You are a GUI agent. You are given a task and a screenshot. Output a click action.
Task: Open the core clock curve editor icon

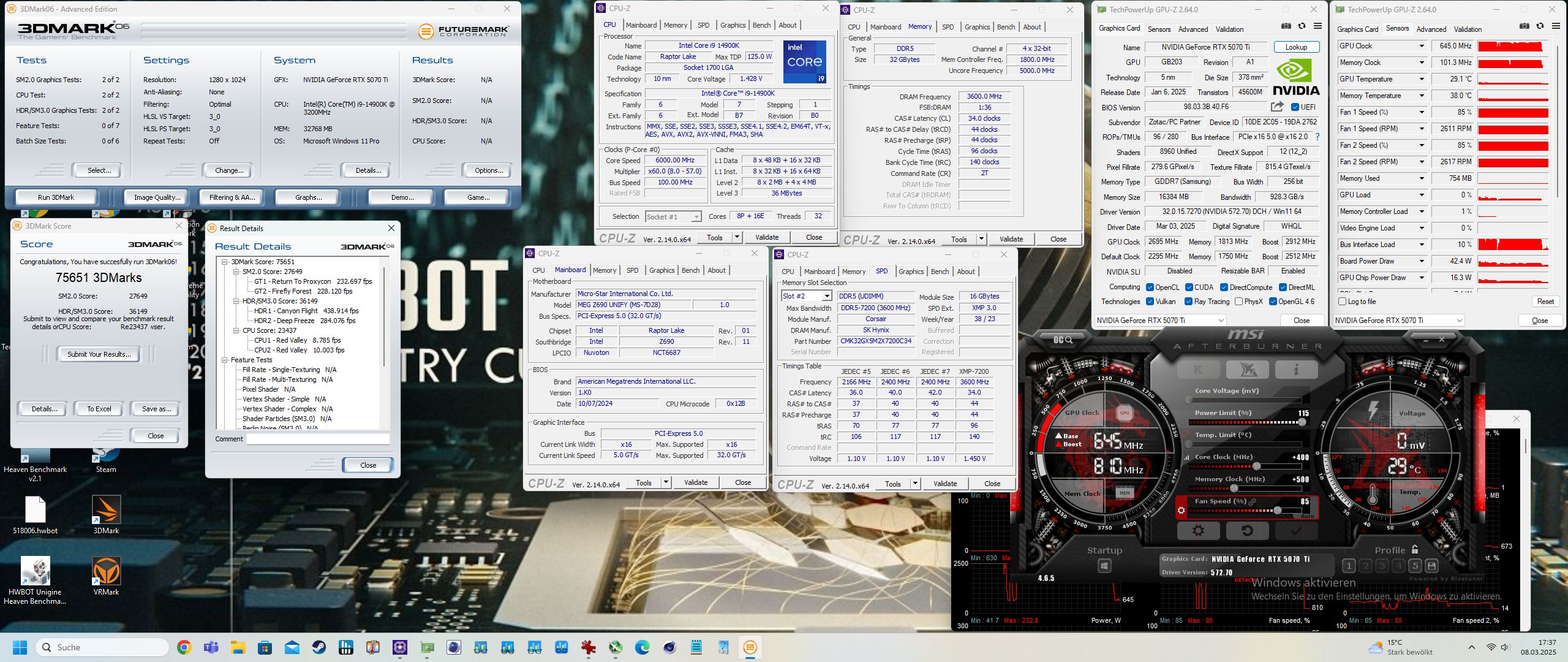pyautogui.click(x=1187, y=457)
